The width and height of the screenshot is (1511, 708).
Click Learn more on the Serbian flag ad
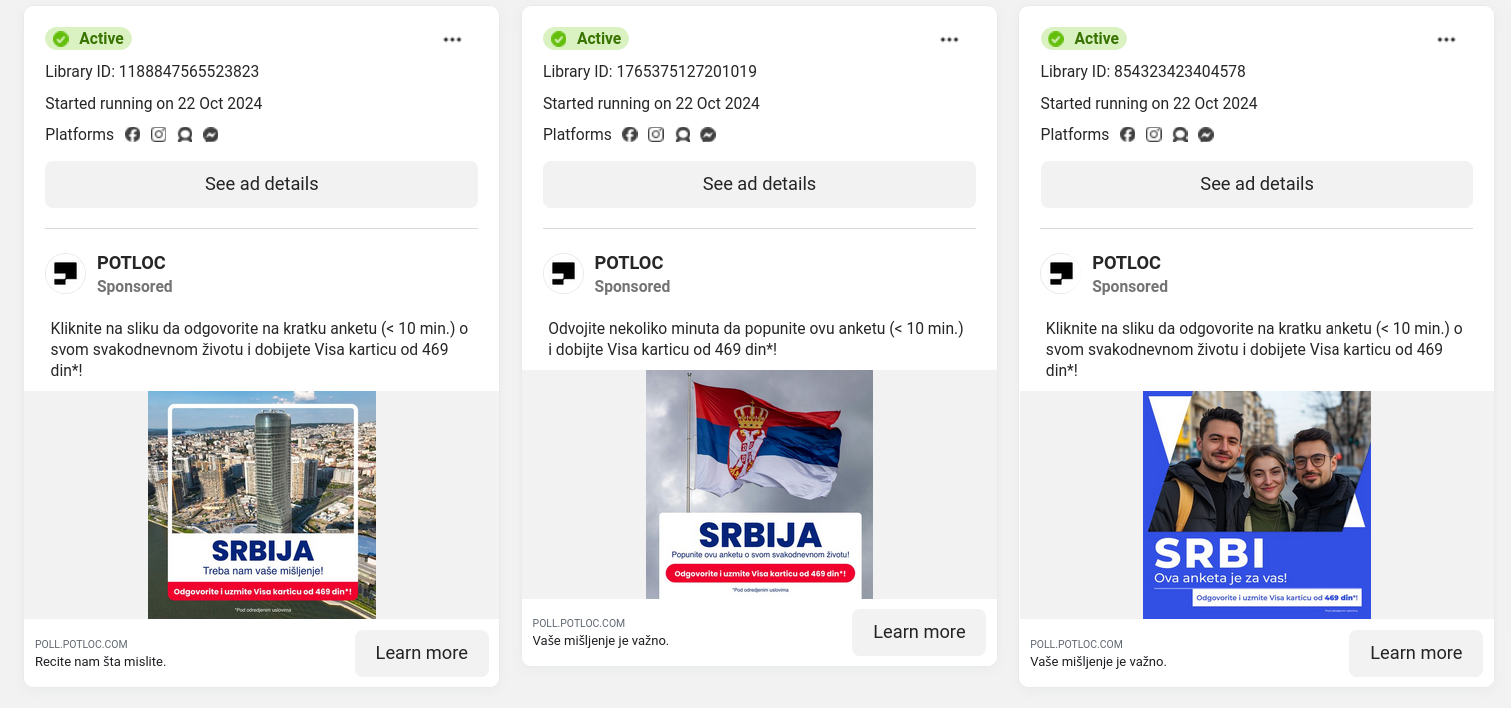click(919, 632)
